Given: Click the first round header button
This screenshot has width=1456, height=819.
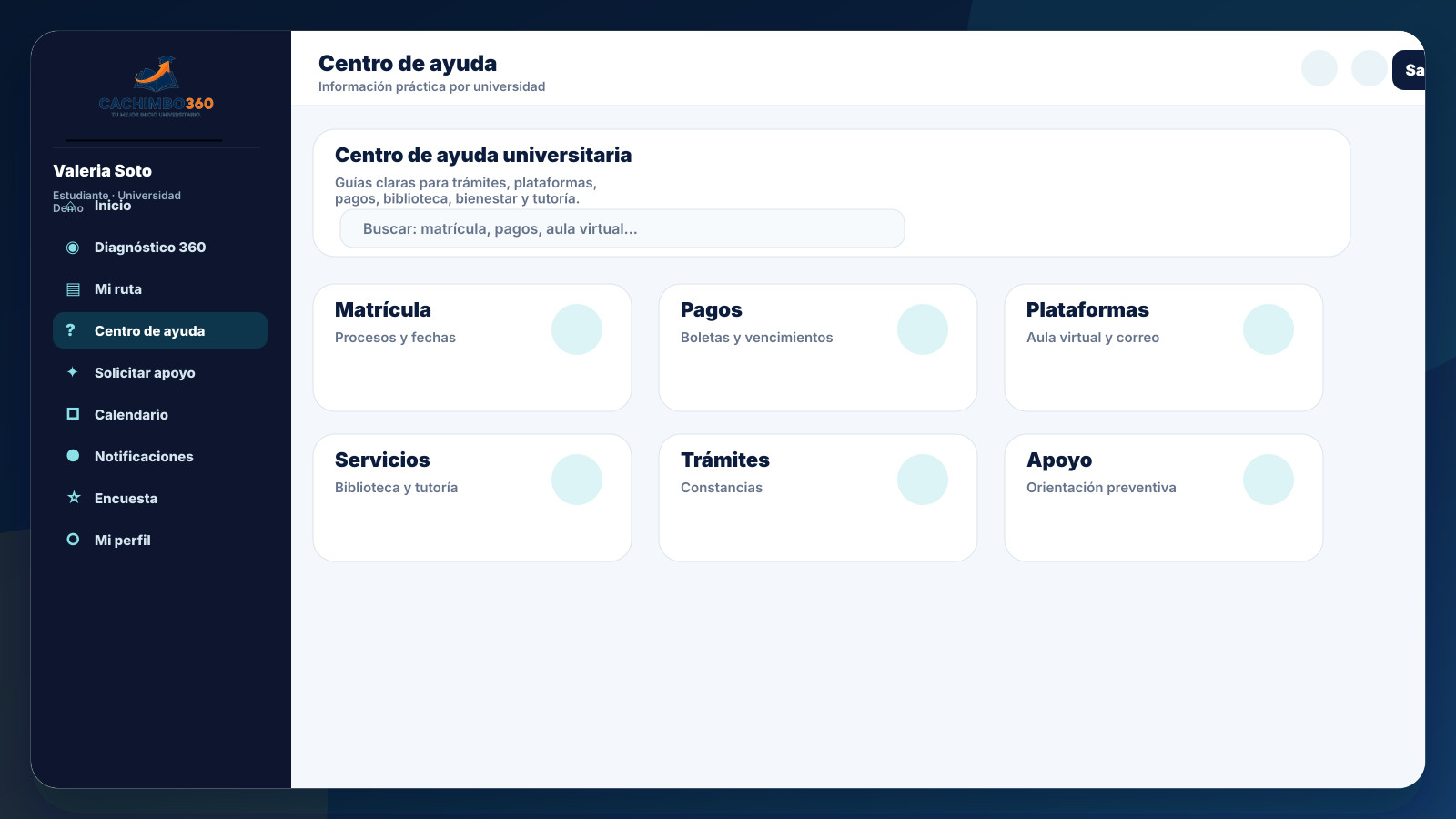Looking at the screenshot, I should pyautogui.click(x=1319, y=68).
